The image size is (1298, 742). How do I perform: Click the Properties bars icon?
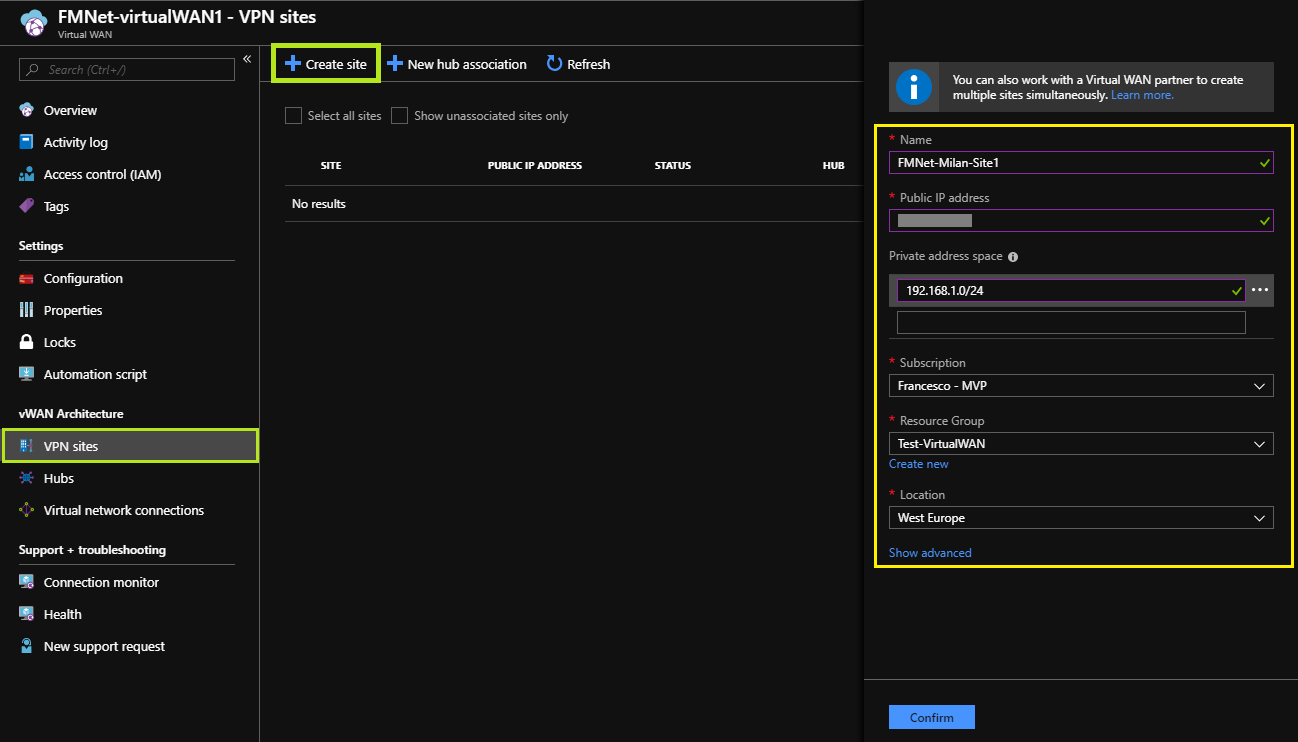click(x=27, y=310)
